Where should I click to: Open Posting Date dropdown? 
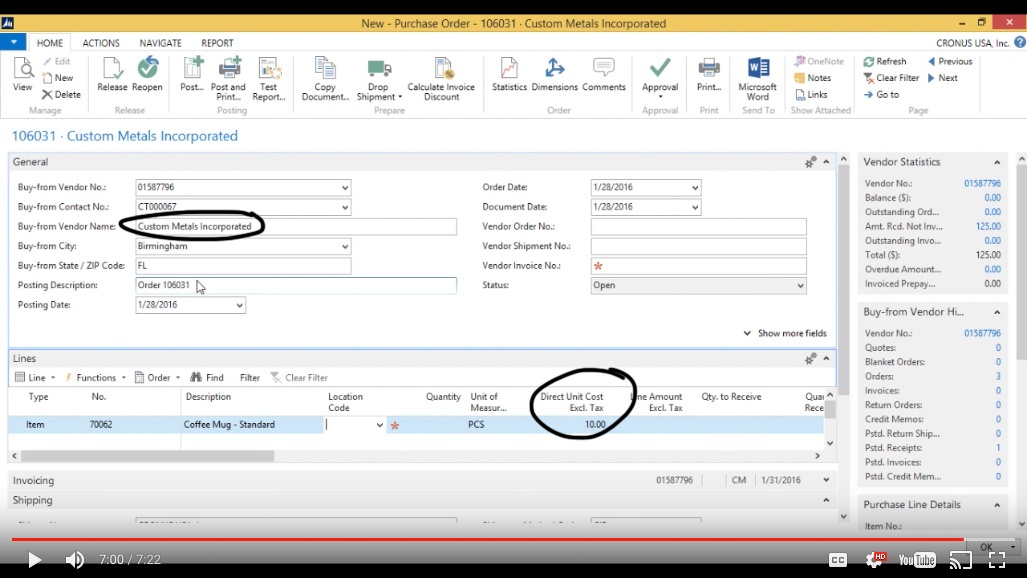point(239,305)
